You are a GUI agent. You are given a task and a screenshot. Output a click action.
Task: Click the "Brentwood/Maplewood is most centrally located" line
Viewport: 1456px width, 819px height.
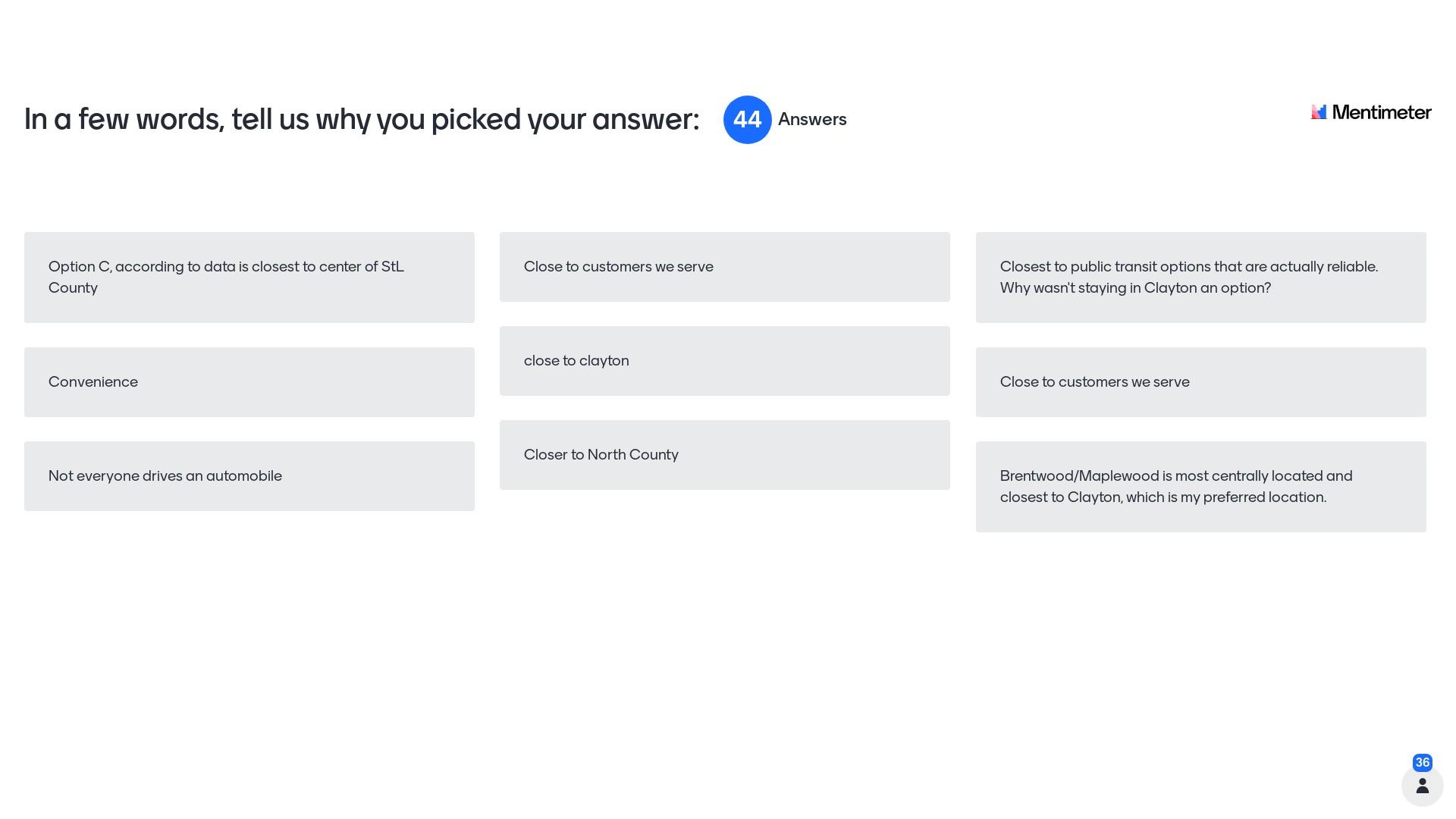coord(1175,476)
